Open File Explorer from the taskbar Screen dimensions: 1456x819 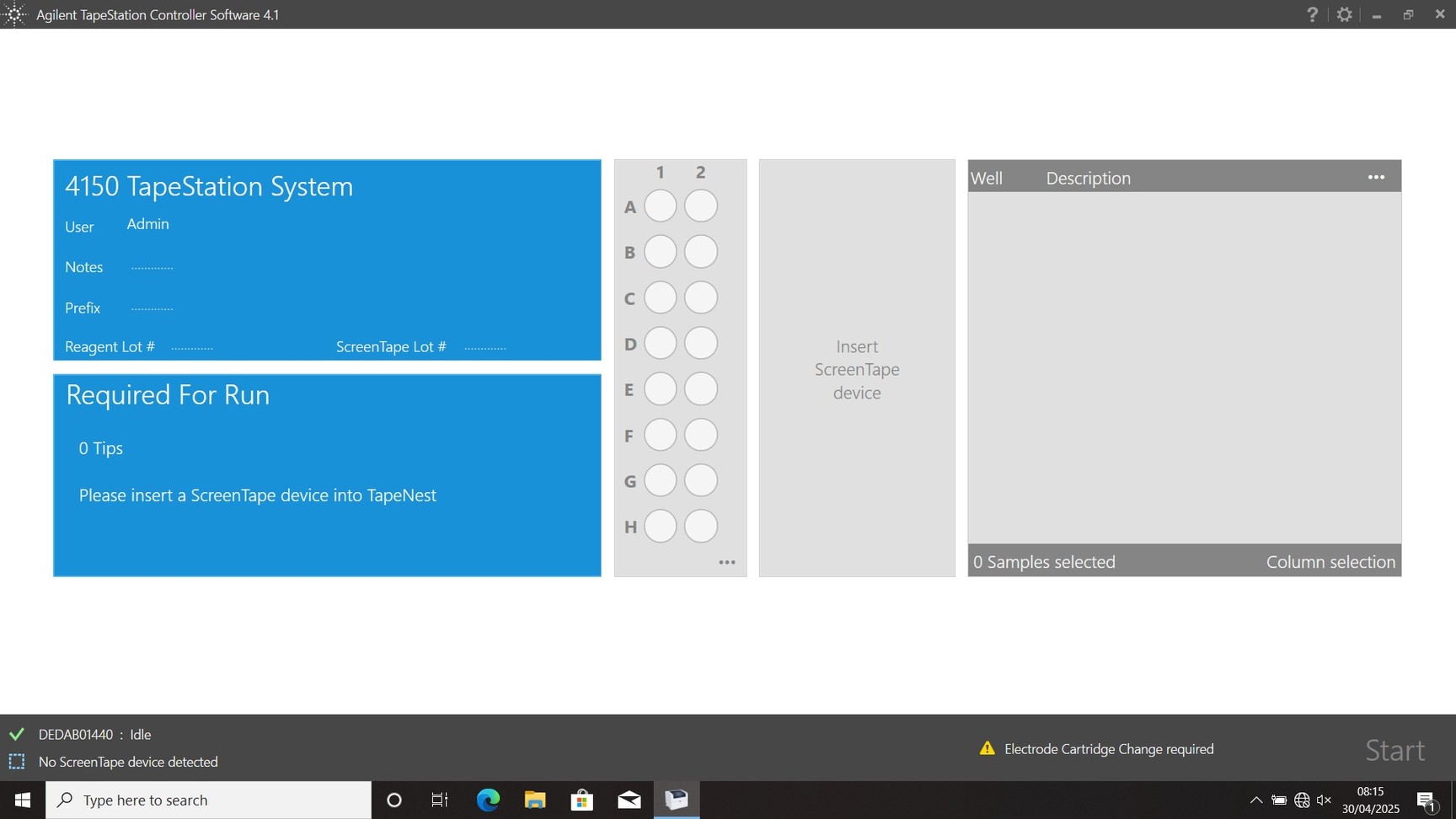click(x=534, y=800)
